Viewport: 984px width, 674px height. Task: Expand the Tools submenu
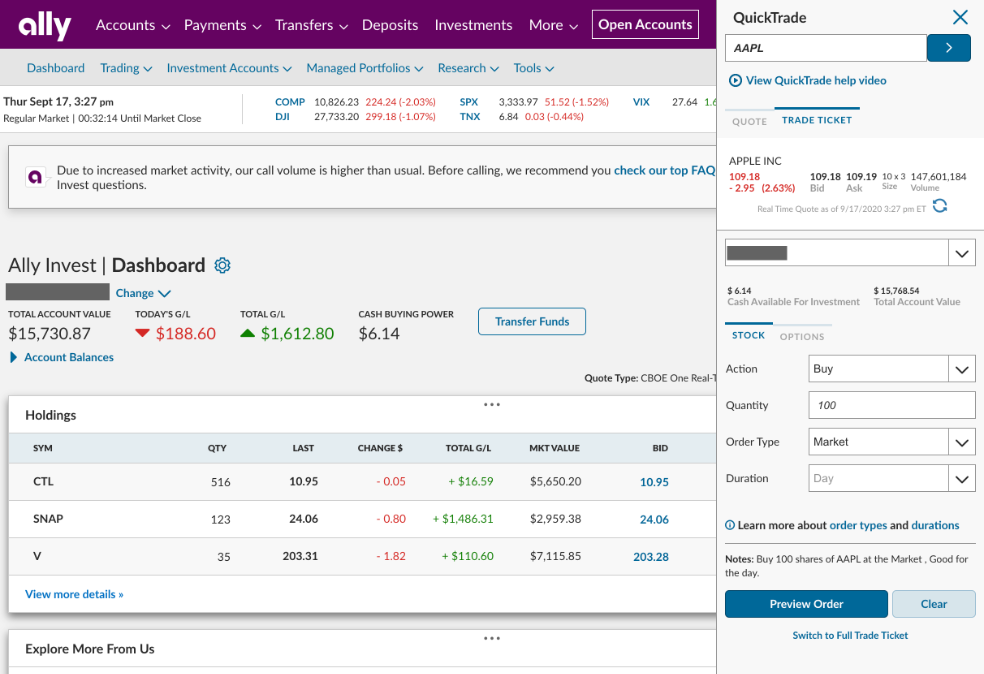click(x=533, y=68)
